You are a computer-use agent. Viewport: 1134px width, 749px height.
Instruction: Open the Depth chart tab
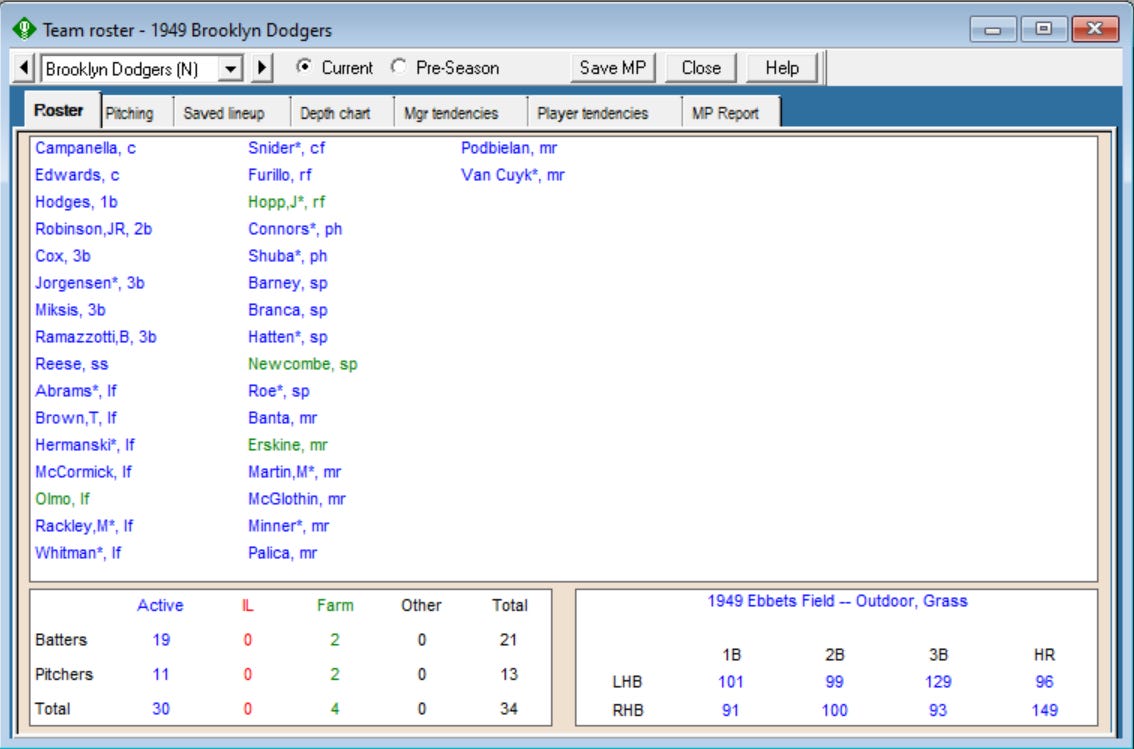point(336,114)
